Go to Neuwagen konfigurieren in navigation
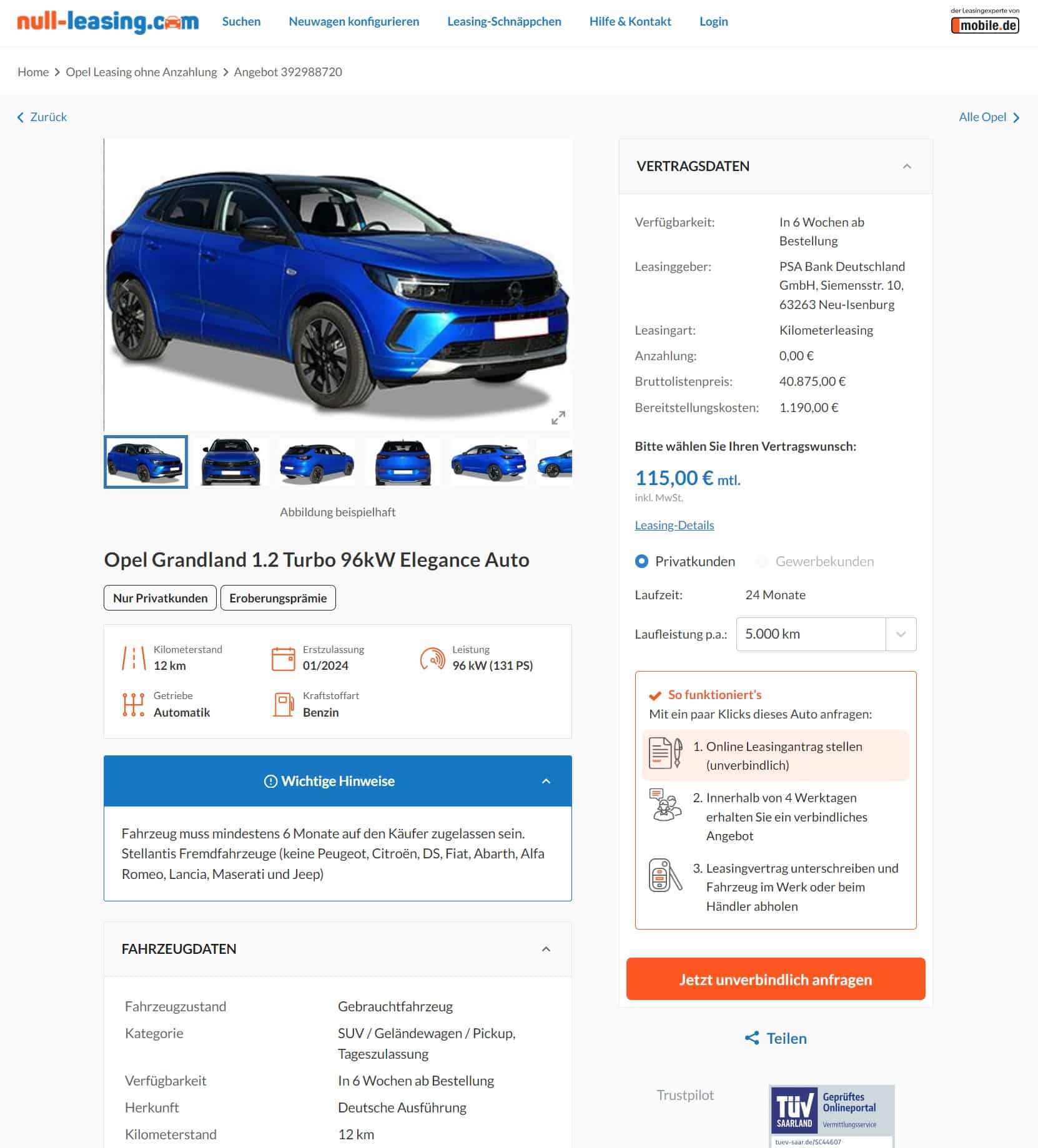1038x1148 pixels. click(353, 21)
